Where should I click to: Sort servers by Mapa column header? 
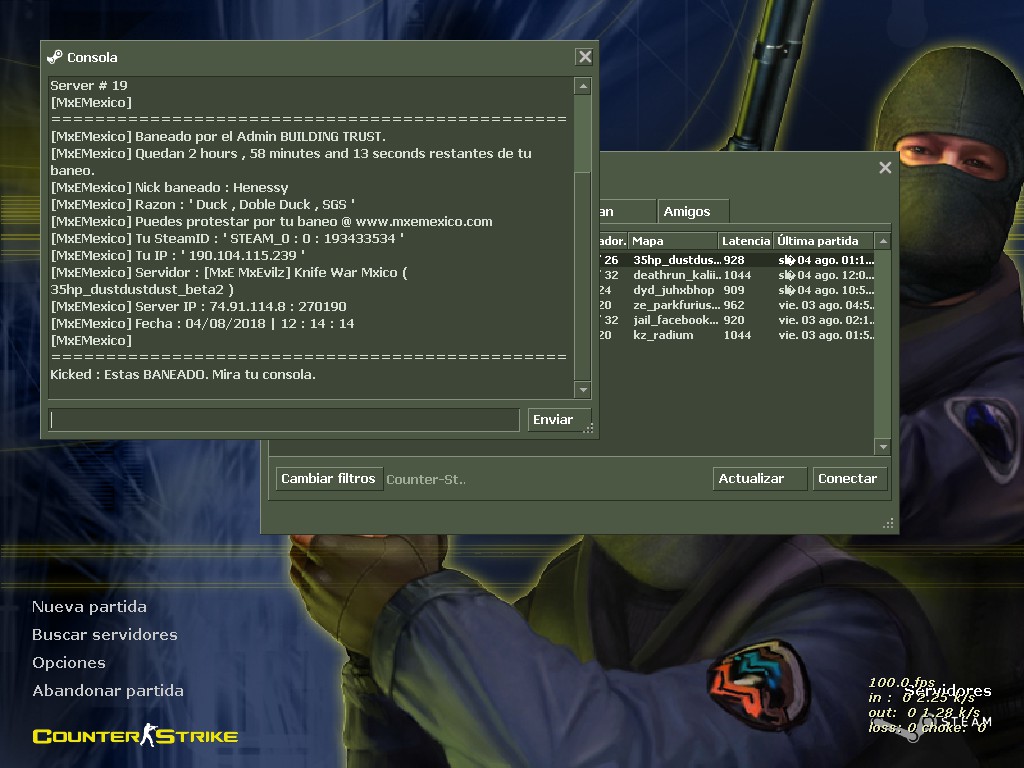pos(673,241)
